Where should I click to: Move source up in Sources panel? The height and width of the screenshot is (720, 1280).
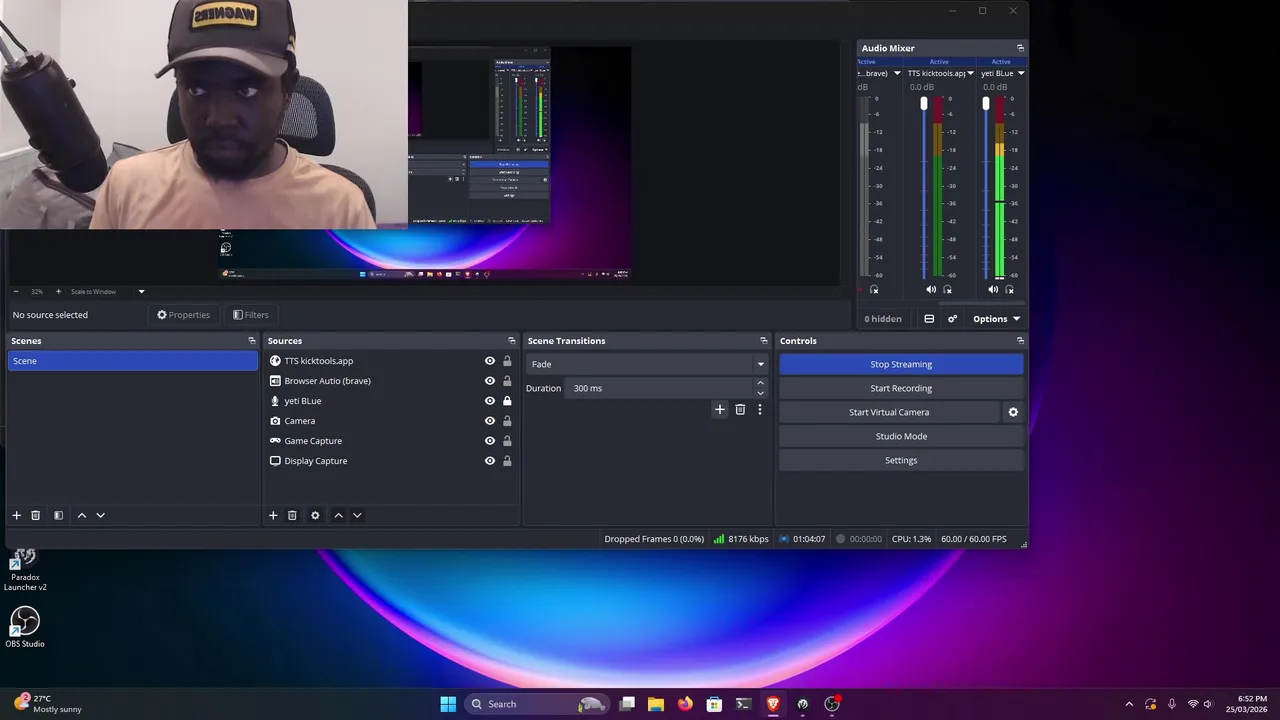pyautogui.click(x=338, y=515)
